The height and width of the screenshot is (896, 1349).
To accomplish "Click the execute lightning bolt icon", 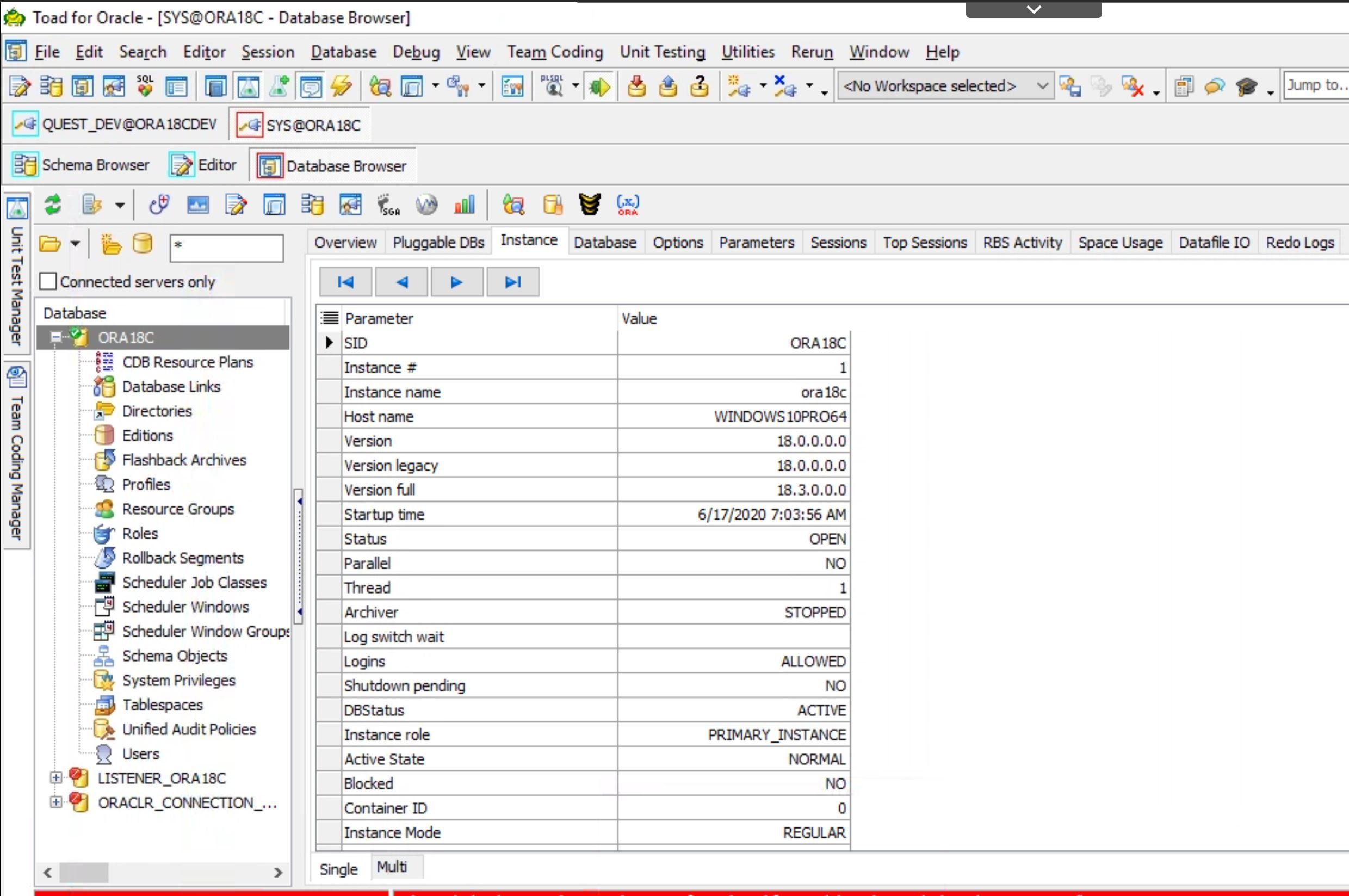I will click(x=342, y=86).
